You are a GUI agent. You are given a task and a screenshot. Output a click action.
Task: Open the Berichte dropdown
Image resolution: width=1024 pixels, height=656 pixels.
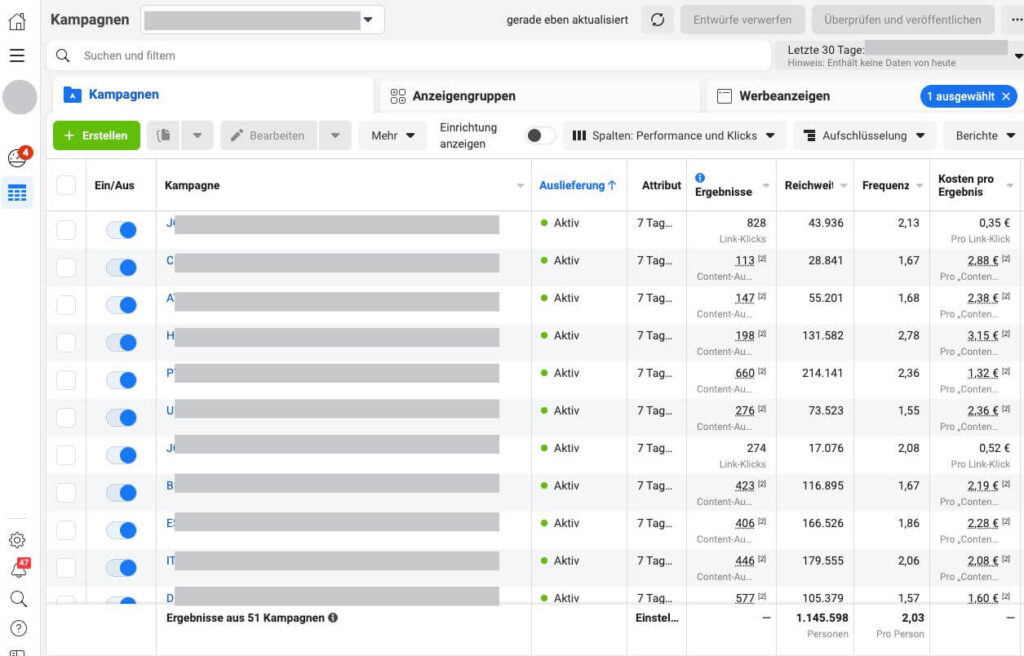(x=985, y=135)
